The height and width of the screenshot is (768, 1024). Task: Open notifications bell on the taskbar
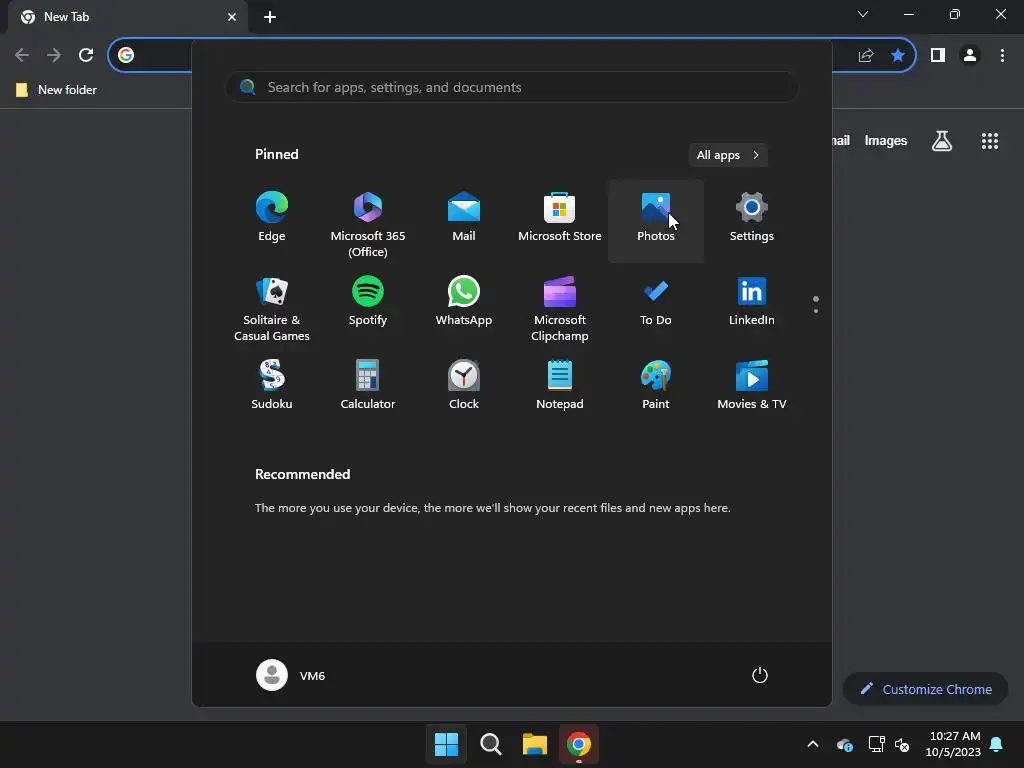click(997, 744)
